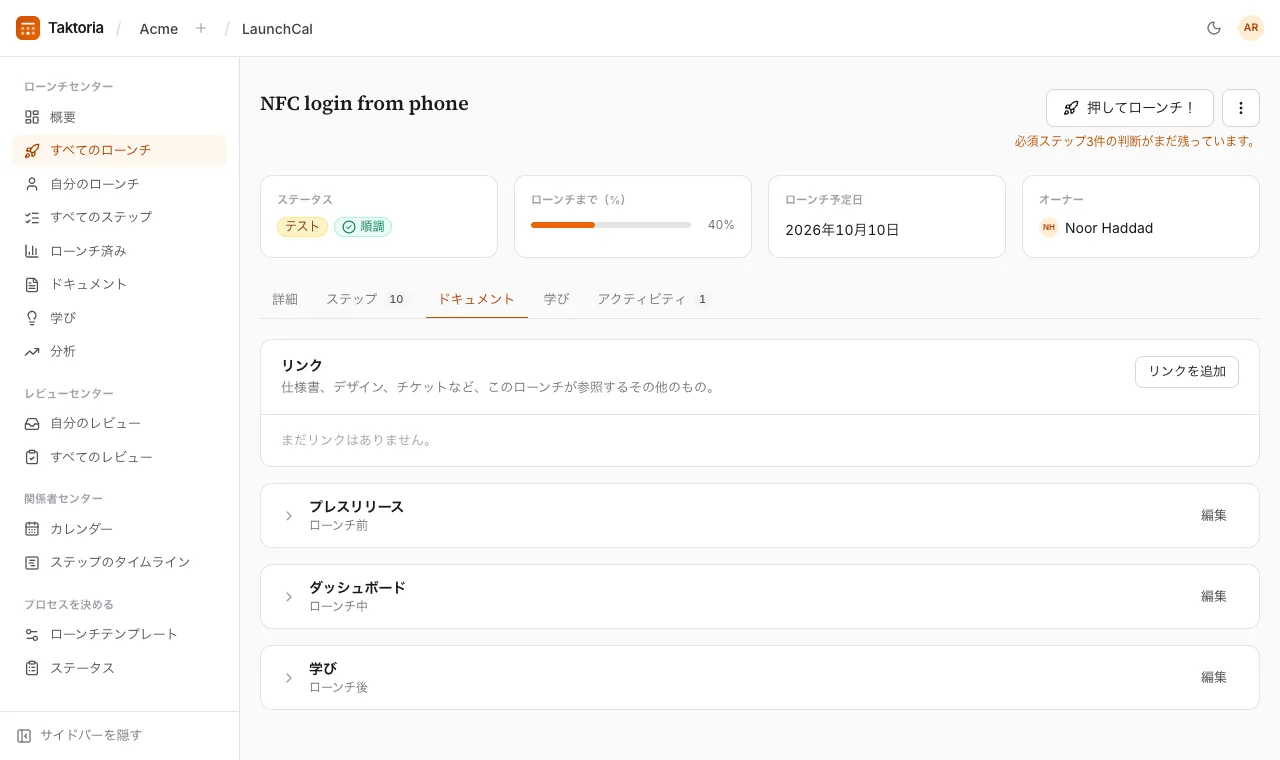Click the bar chart icon for ローンチ済み
The height and width of the screenshot is (760, 1280).
click(x=32, y=251)
